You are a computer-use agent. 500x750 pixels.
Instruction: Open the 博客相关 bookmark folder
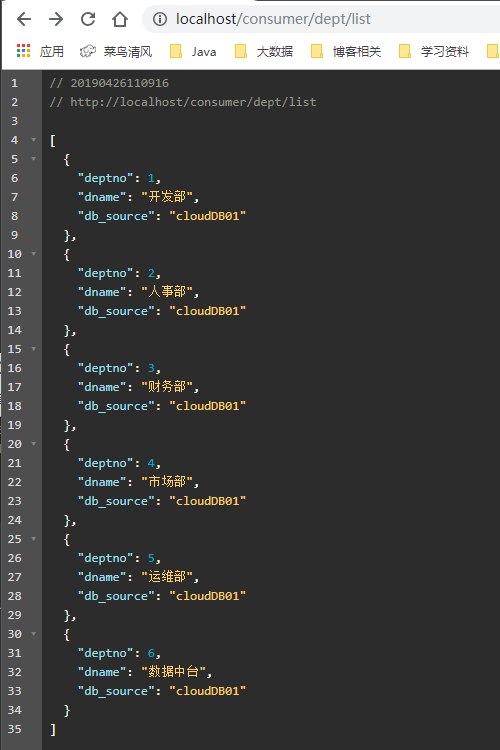click(x=346, y=51)
